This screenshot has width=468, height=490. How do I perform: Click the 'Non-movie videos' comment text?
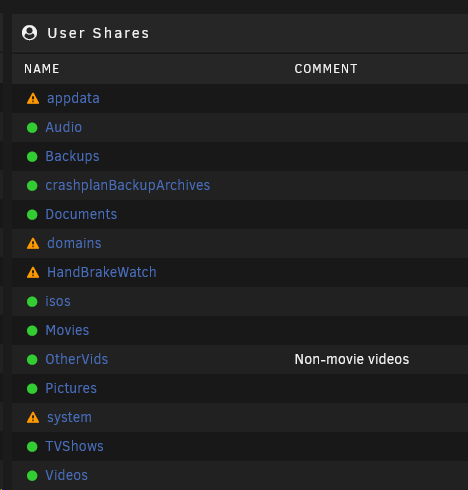352,359
